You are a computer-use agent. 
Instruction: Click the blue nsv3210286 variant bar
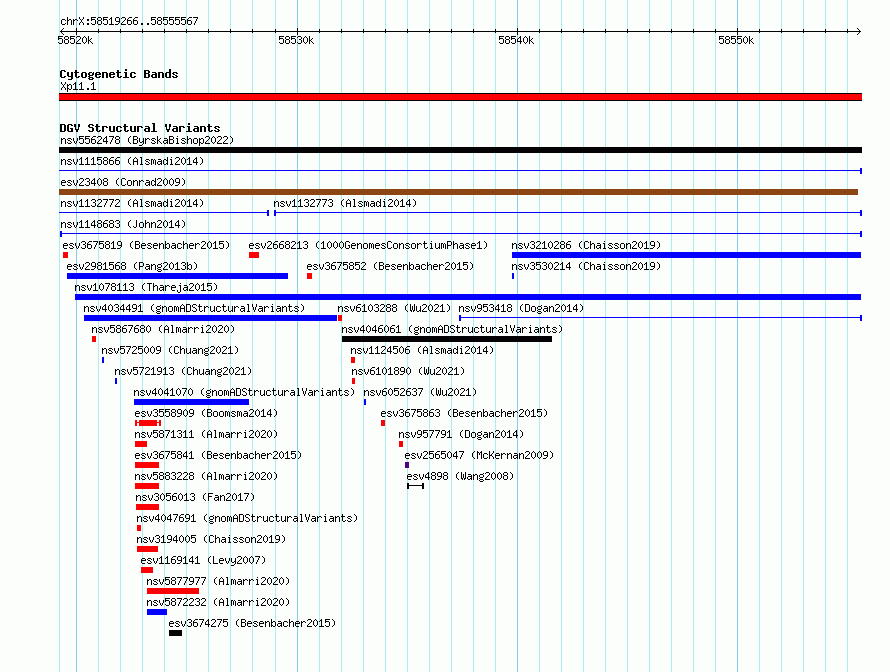pyautogui.click(x=686, y=255)
